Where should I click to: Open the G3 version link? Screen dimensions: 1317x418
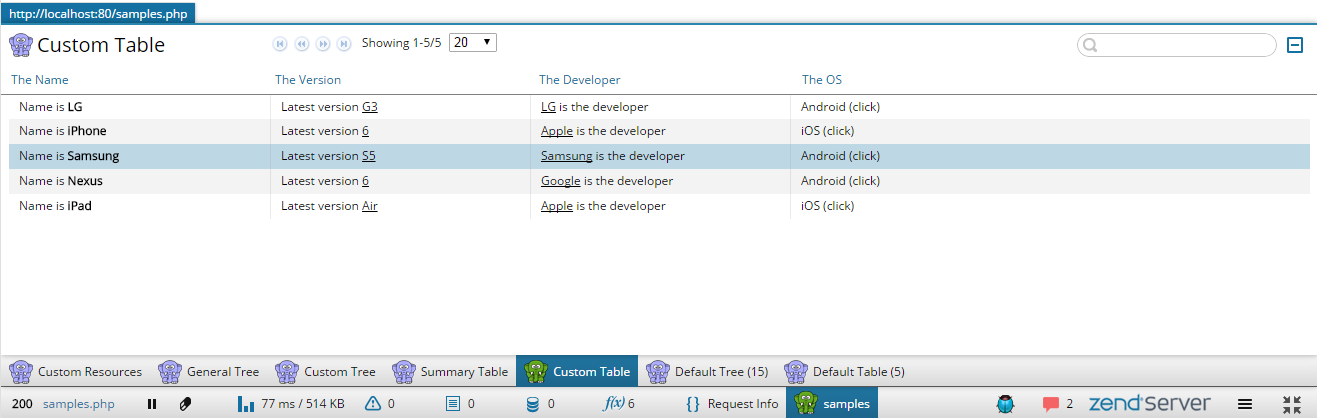tap(370, 107)
